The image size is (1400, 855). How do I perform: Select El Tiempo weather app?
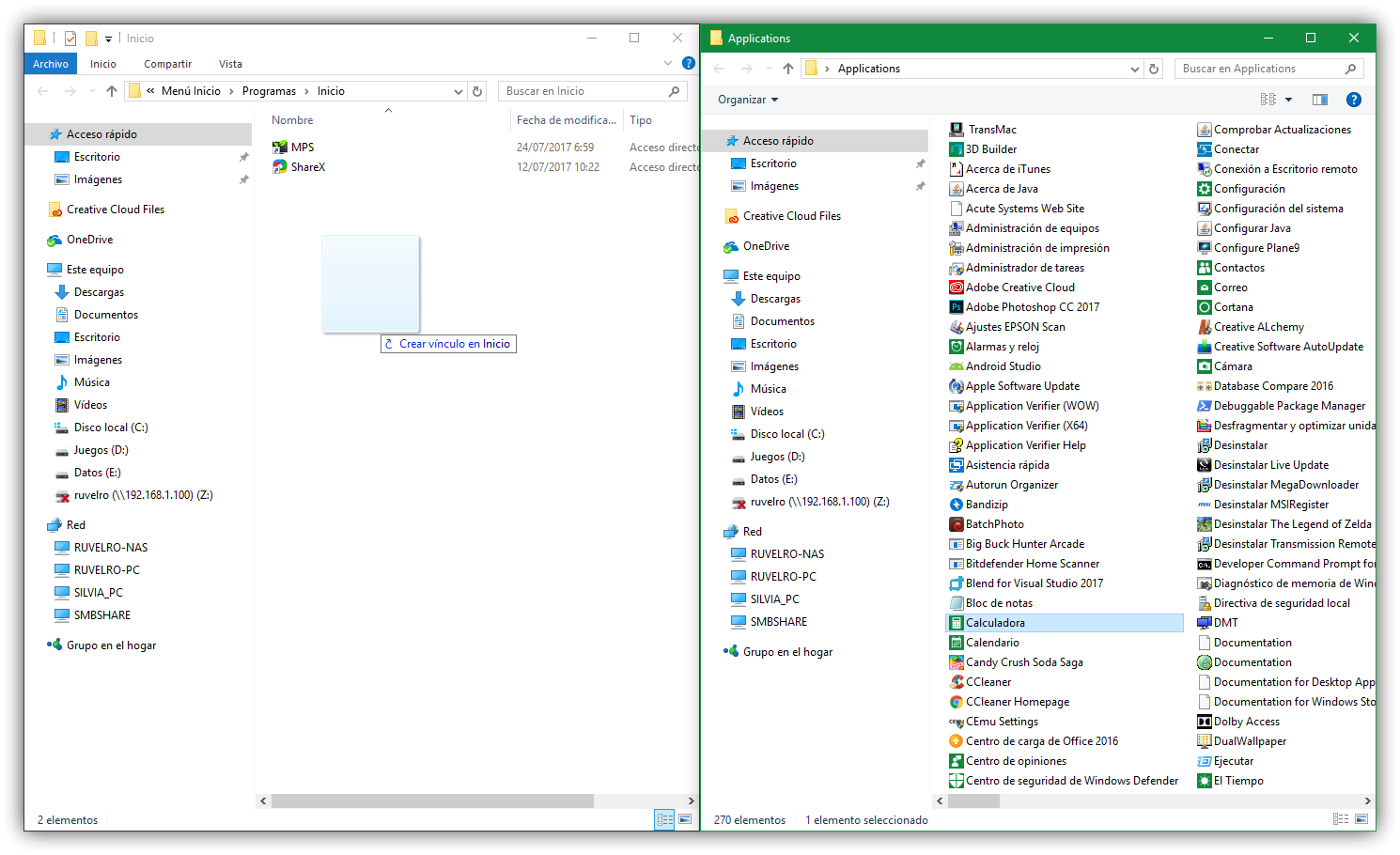point(1230,781)
